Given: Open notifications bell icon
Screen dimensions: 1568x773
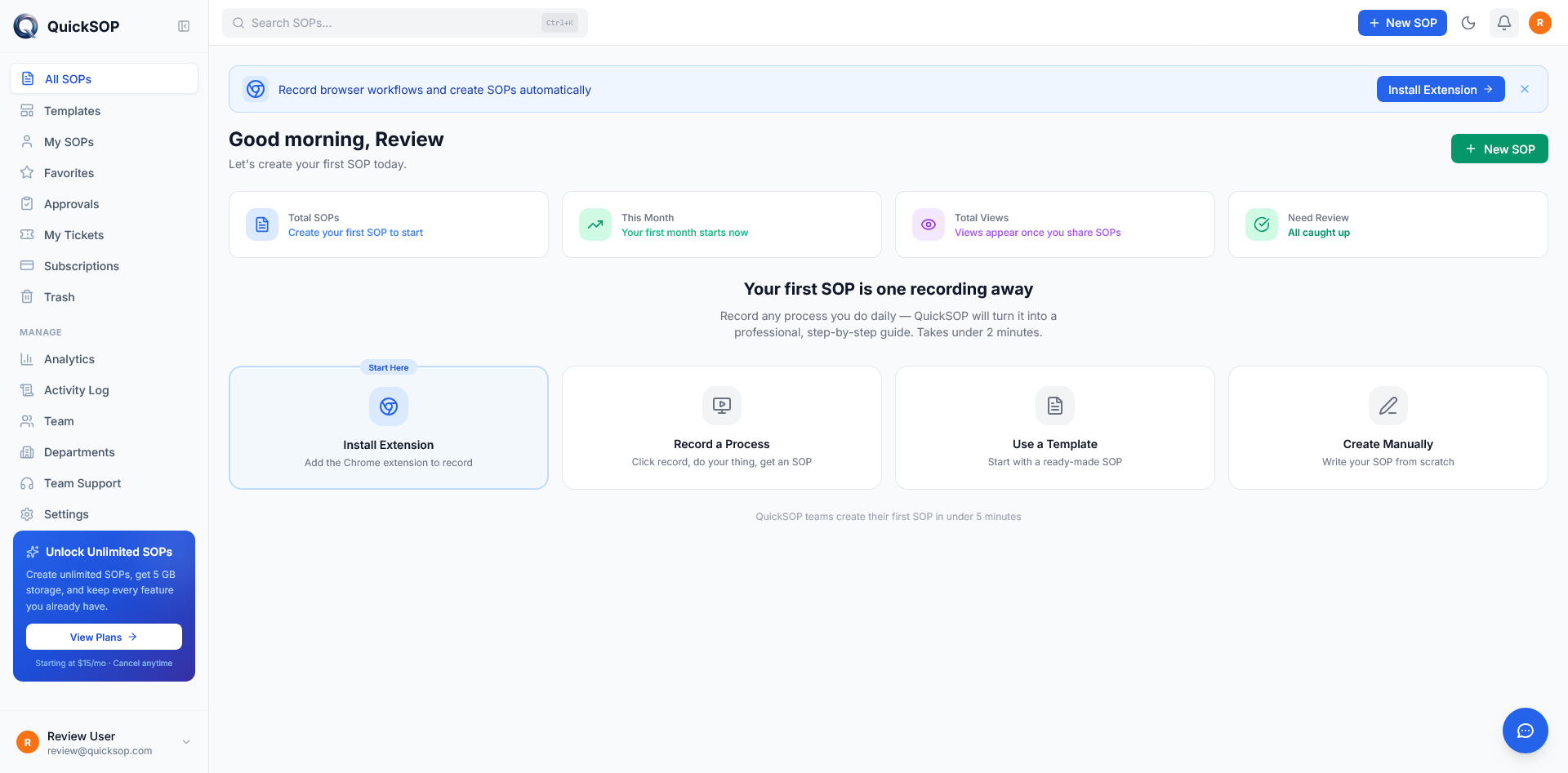Looking at the screenshot, I should (1504, 23).
